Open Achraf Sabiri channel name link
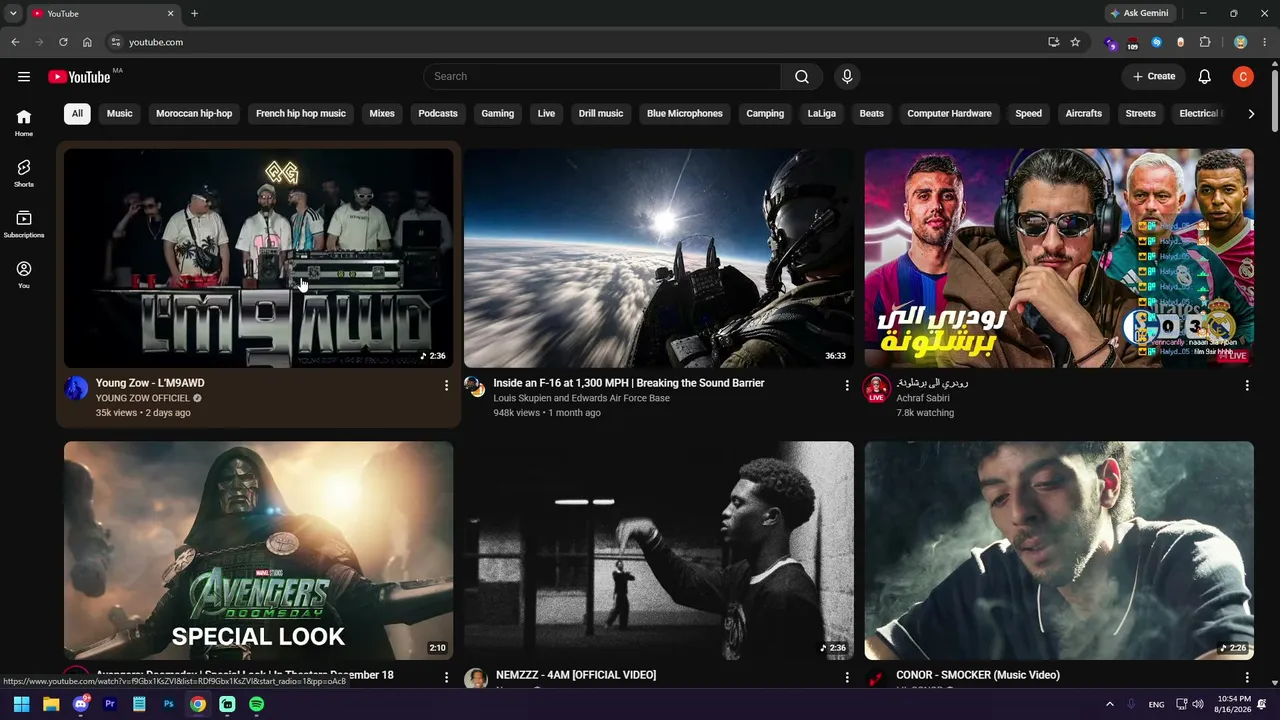 point(923,398)
